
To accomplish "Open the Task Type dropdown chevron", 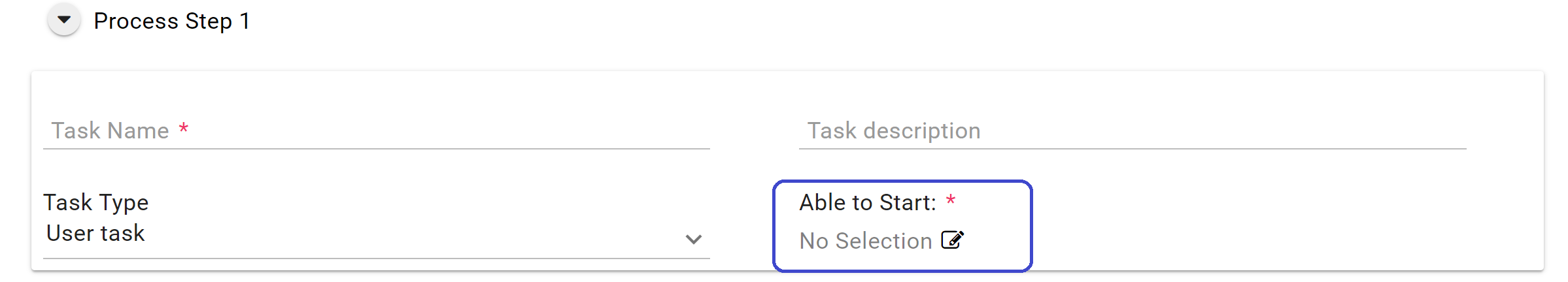I will (x=693, y=240).
